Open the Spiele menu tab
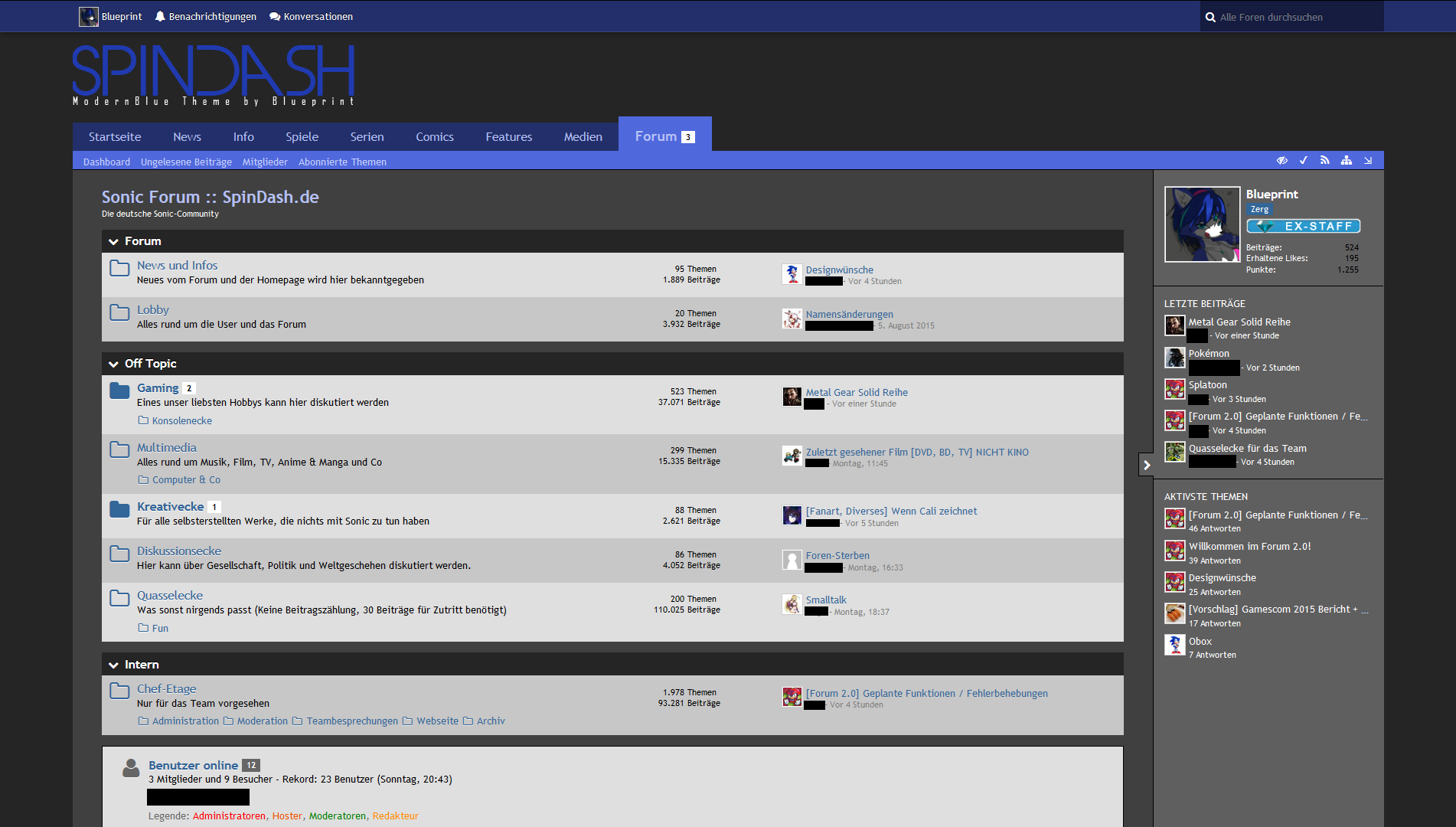 pyautogui.click(x=302, y=136)
